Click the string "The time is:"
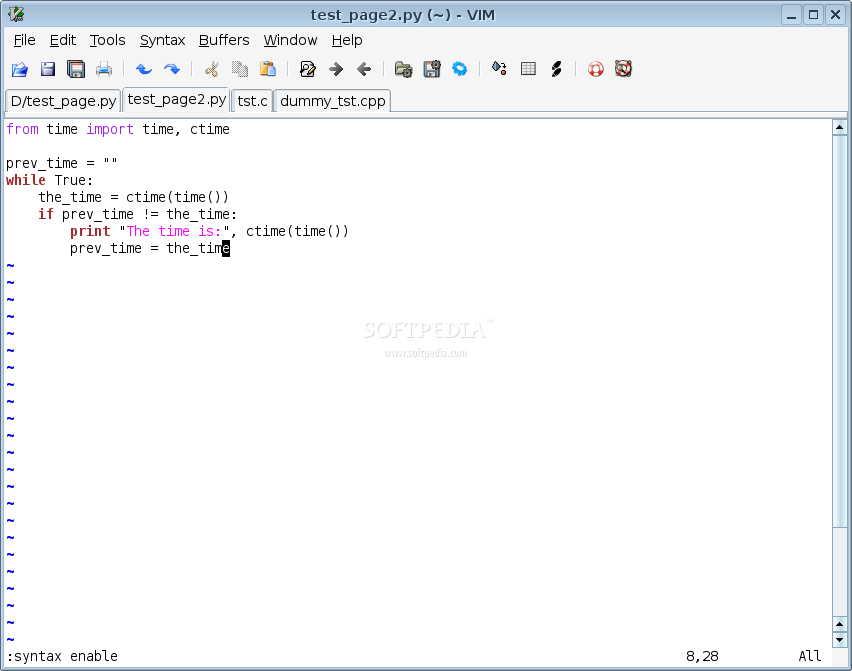This screenshot has height=671, width=852. [x=174, y=231]
